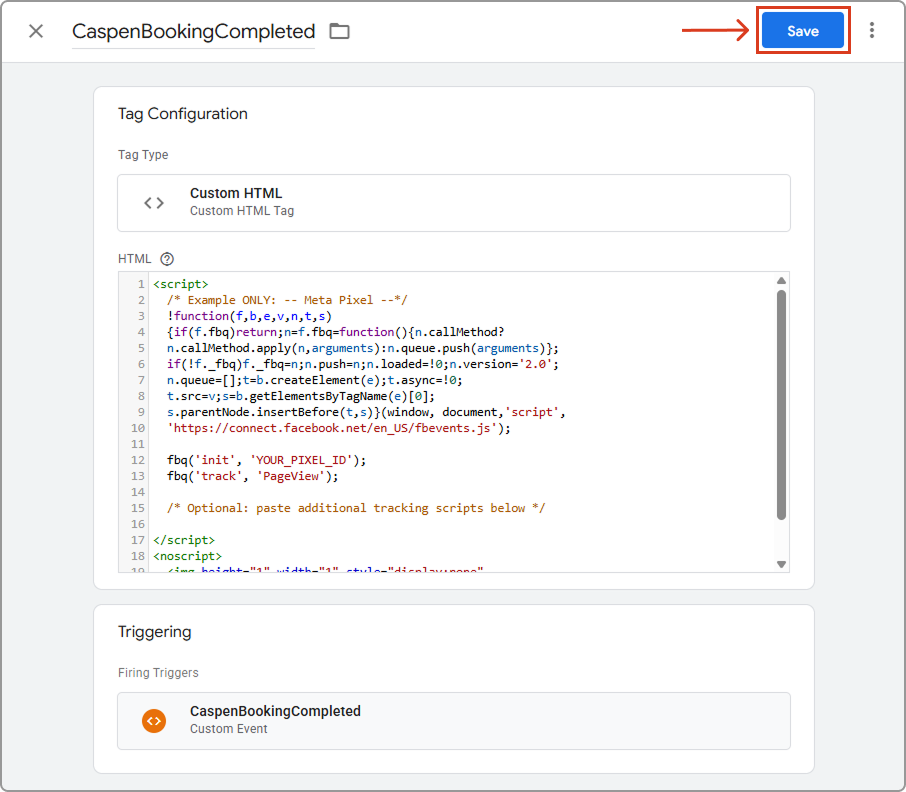Click the fbq track PageView line
This screenshot has height=792, width=906.
[253, 476]
